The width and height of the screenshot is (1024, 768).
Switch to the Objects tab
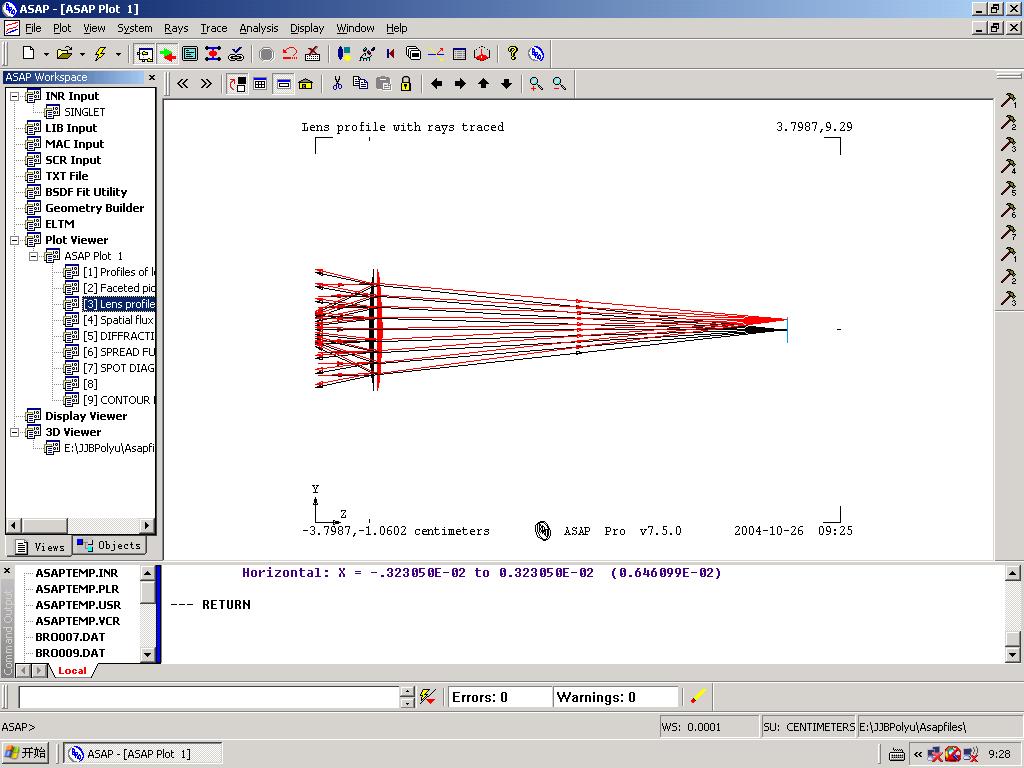click(x=110, y=545)
